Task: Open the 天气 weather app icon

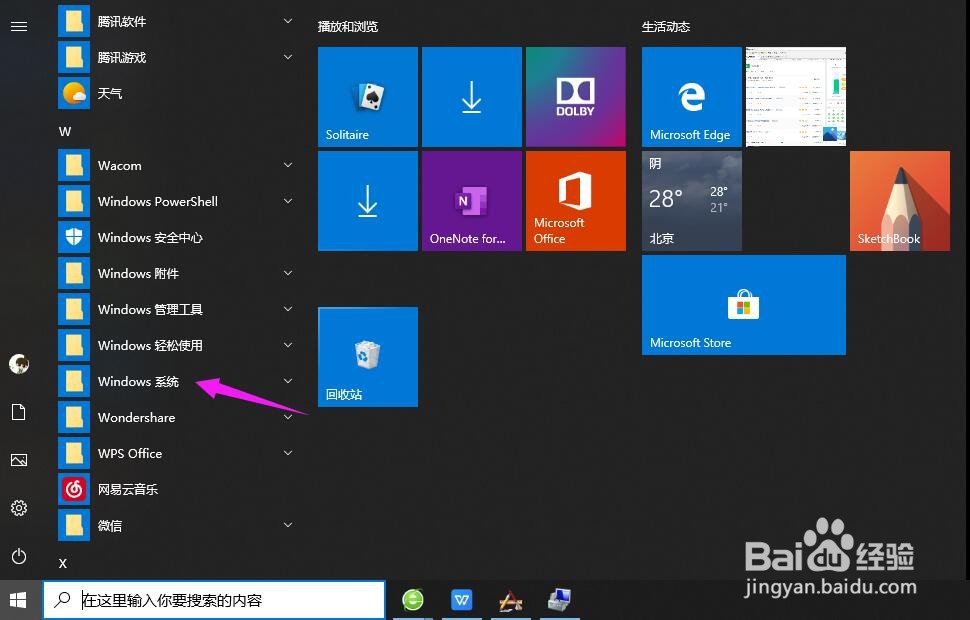Action: (74, 93)
